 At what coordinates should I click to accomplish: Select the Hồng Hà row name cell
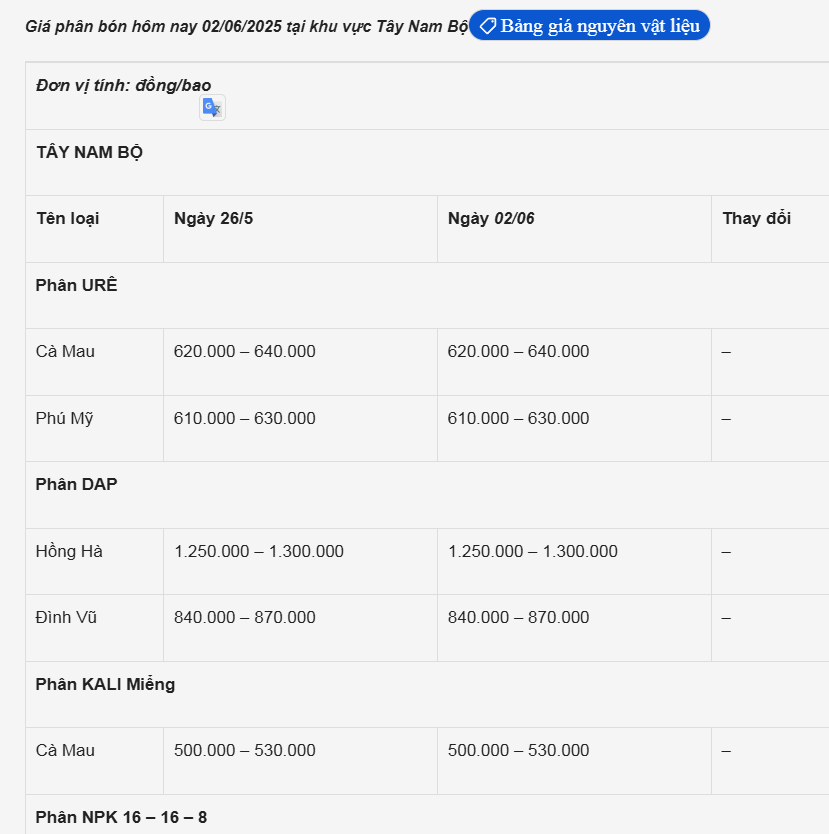(x=69, y=551)
